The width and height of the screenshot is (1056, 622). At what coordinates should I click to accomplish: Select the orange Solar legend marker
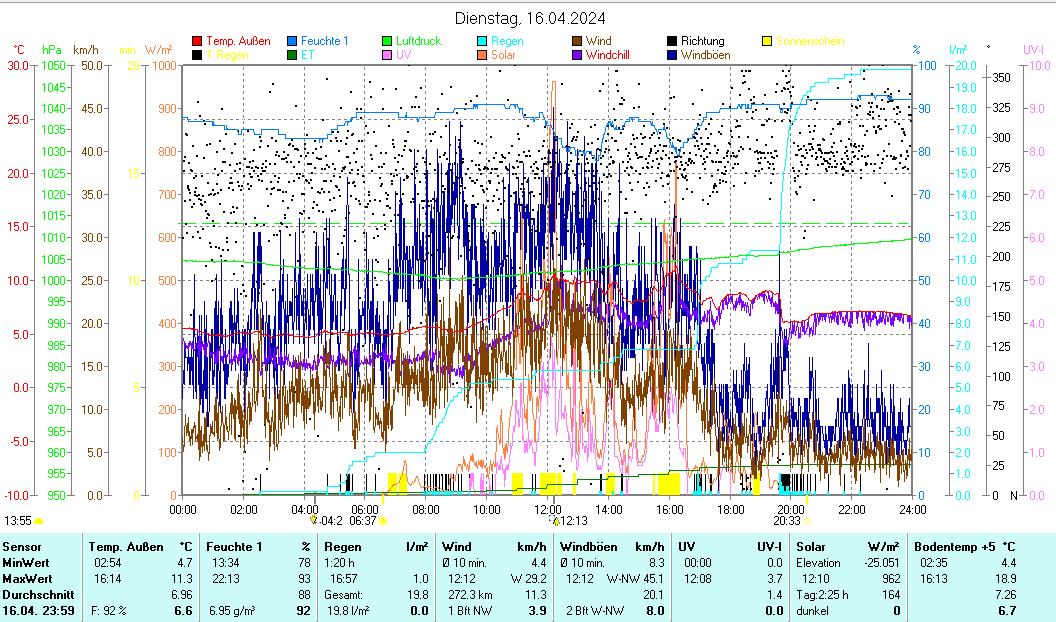(482, 55)
